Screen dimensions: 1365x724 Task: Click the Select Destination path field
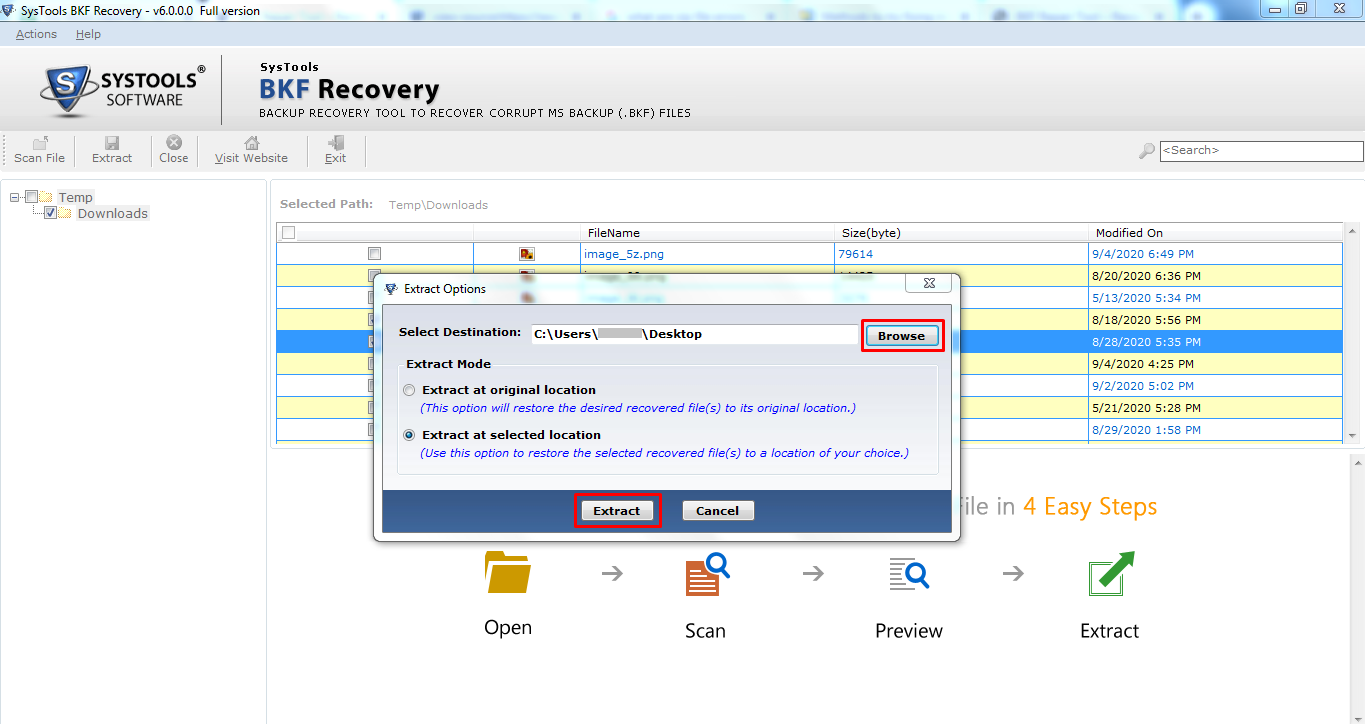(693, 334)
